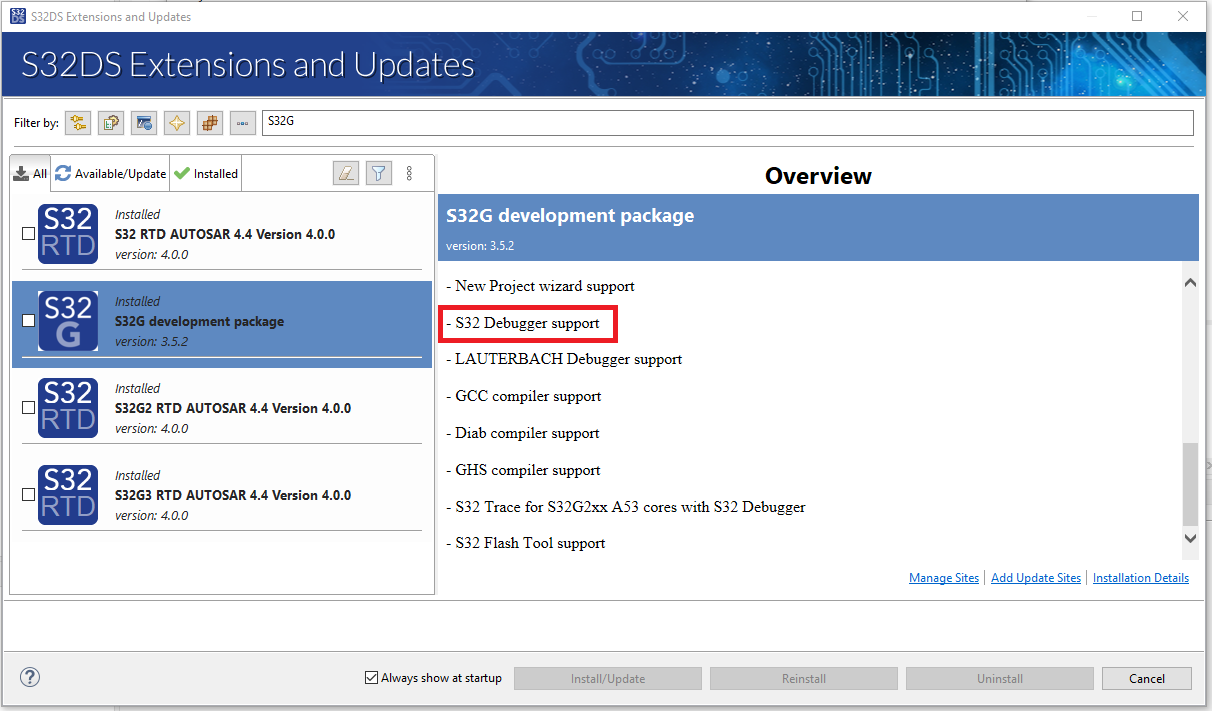The width and height of the screenshot is (1212, 711).
Task: Check the S32 RTD AUTOSAR 4.4 checkbox
Action: pyautogui.click(x=28, y=234)
